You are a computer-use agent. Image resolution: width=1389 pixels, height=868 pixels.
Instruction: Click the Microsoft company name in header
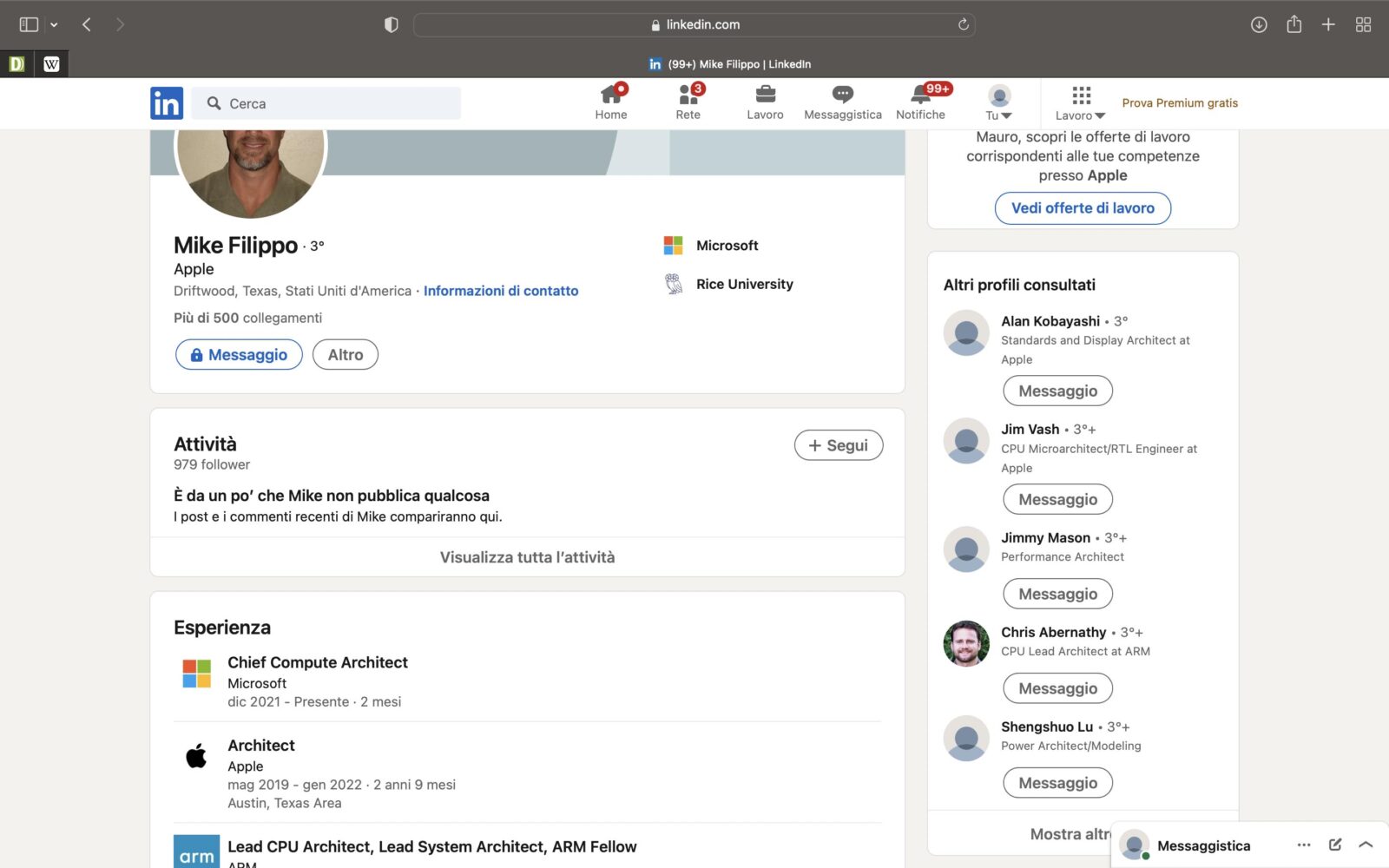(727, 246)
